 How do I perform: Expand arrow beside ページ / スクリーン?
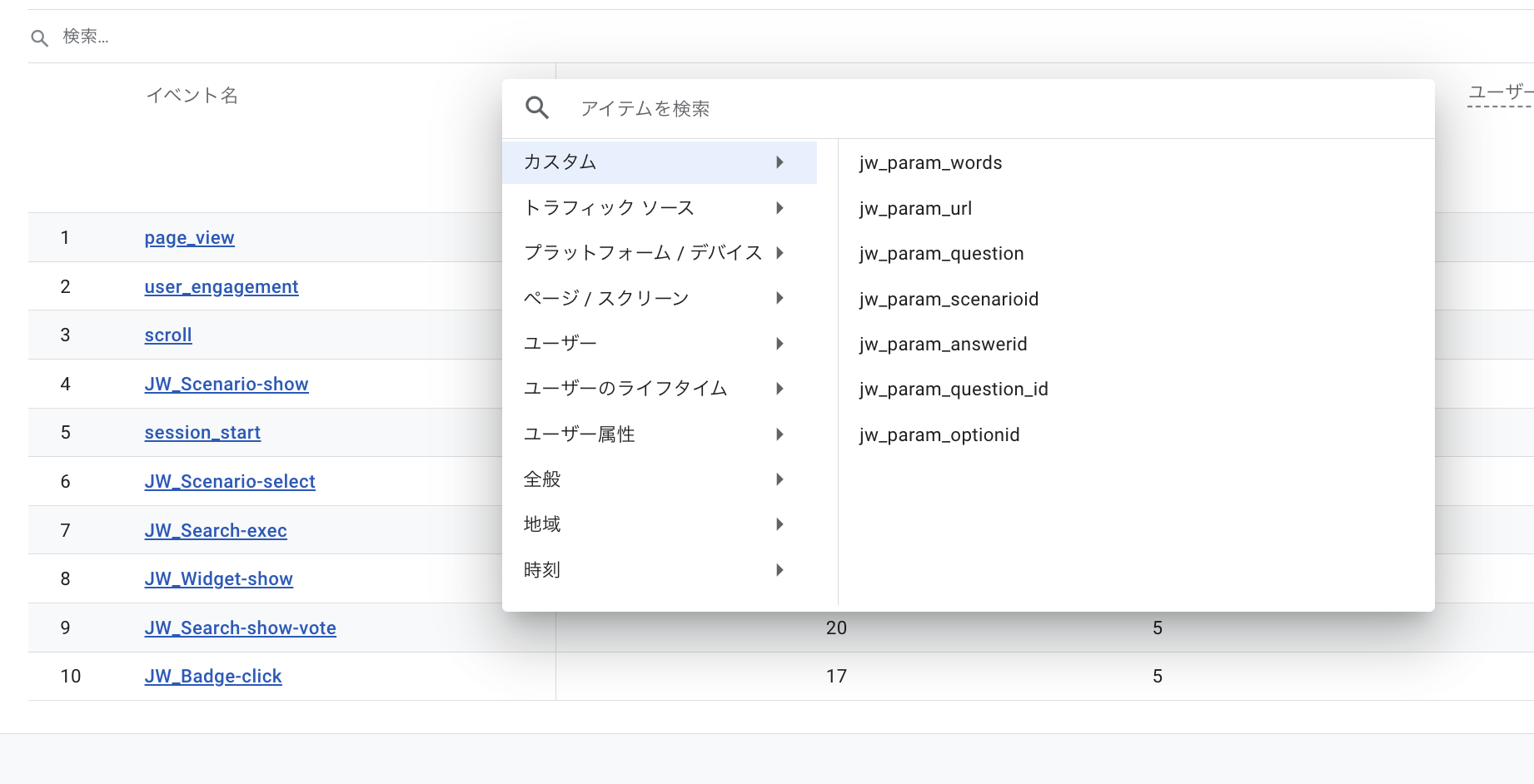point(779,298)
